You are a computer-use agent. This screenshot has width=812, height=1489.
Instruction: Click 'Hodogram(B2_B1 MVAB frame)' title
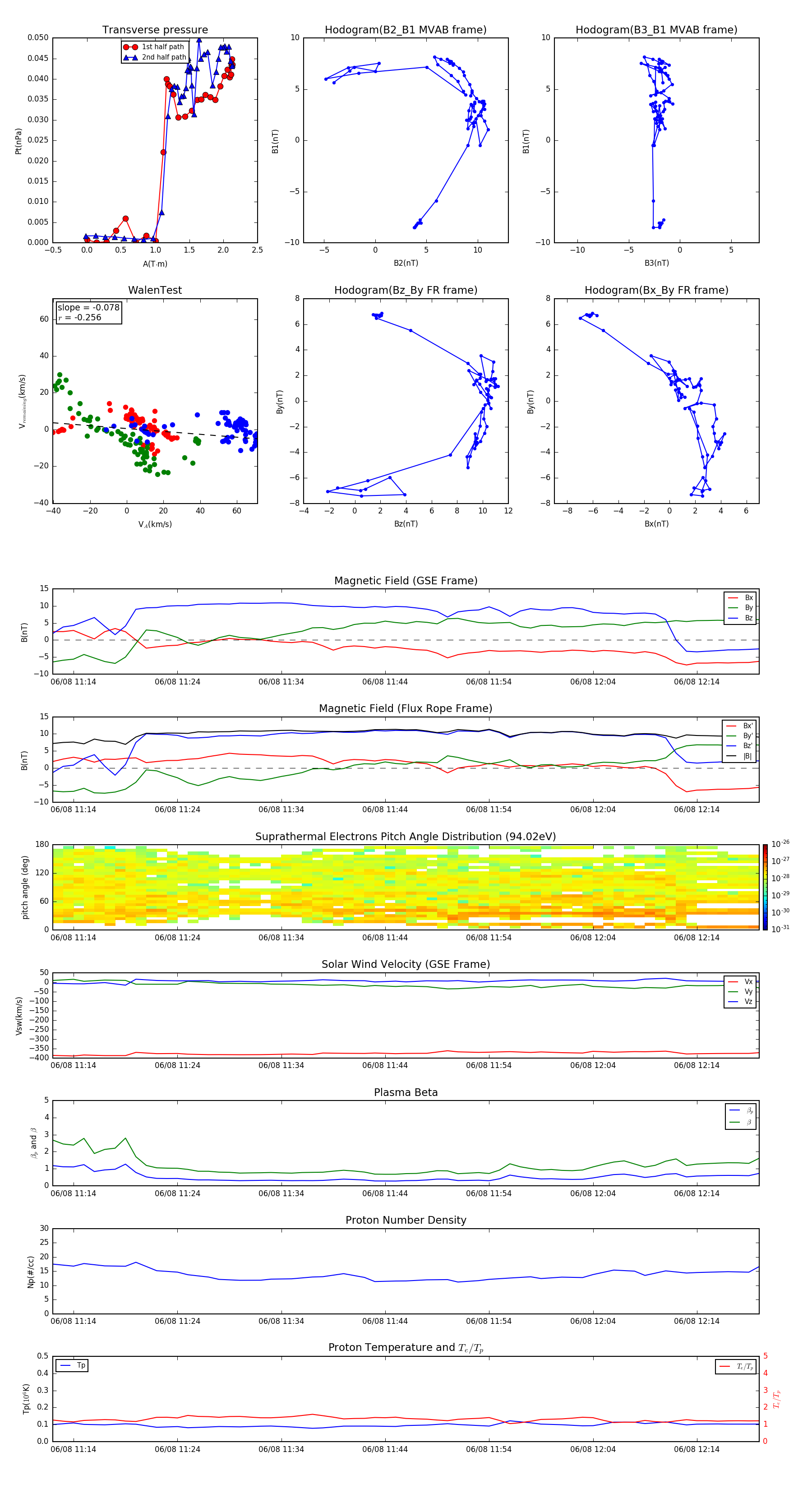tap(406, 29)
